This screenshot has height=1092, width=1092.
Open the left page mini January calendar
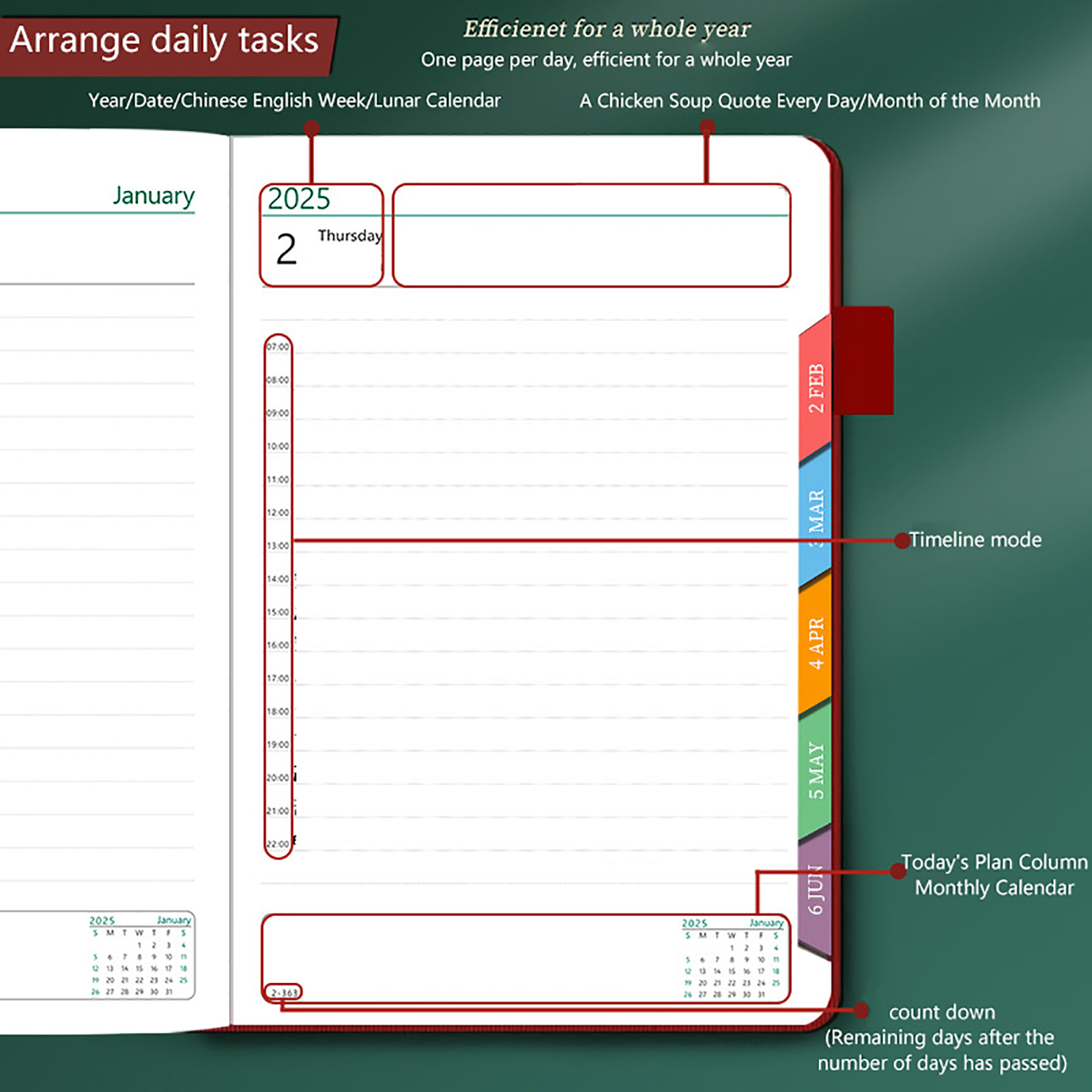(x=140, y=956)
